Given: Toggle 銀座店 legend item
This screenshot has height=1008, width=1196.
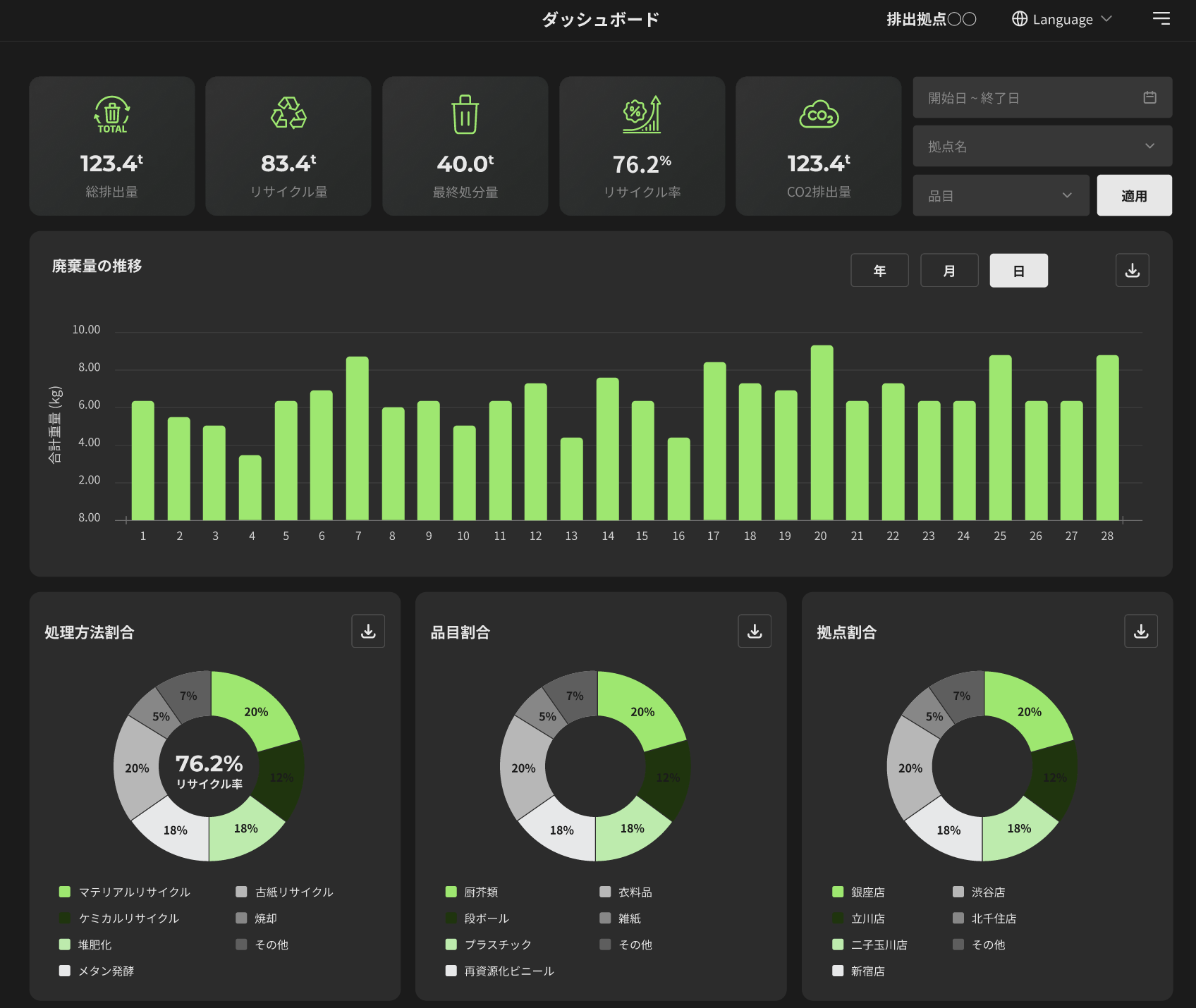Looking at the screenshot, I should pyautogui.click(x=858, y=892).
